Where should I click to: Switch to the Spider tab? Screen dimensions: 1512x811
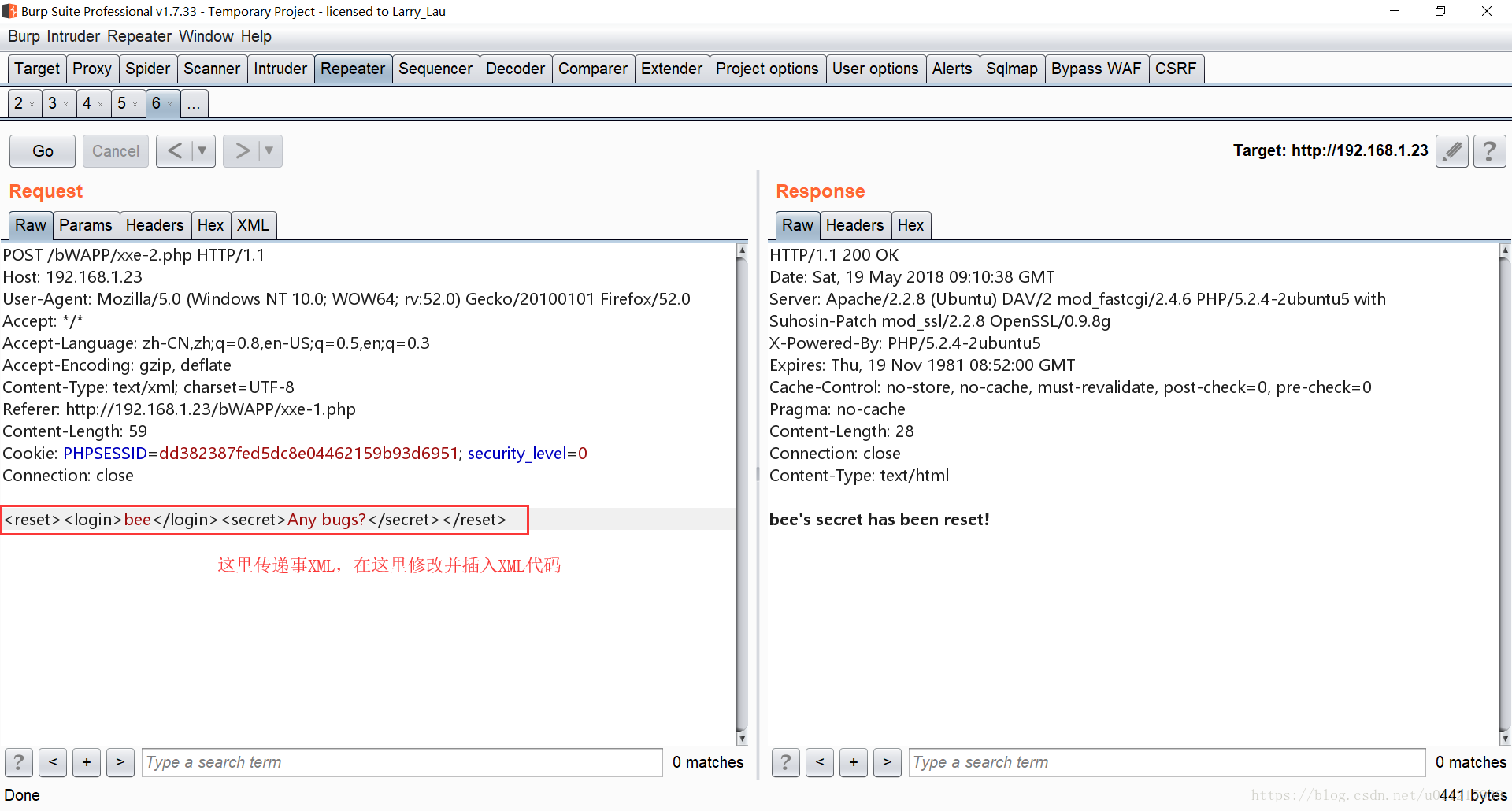tap(148, 69)
